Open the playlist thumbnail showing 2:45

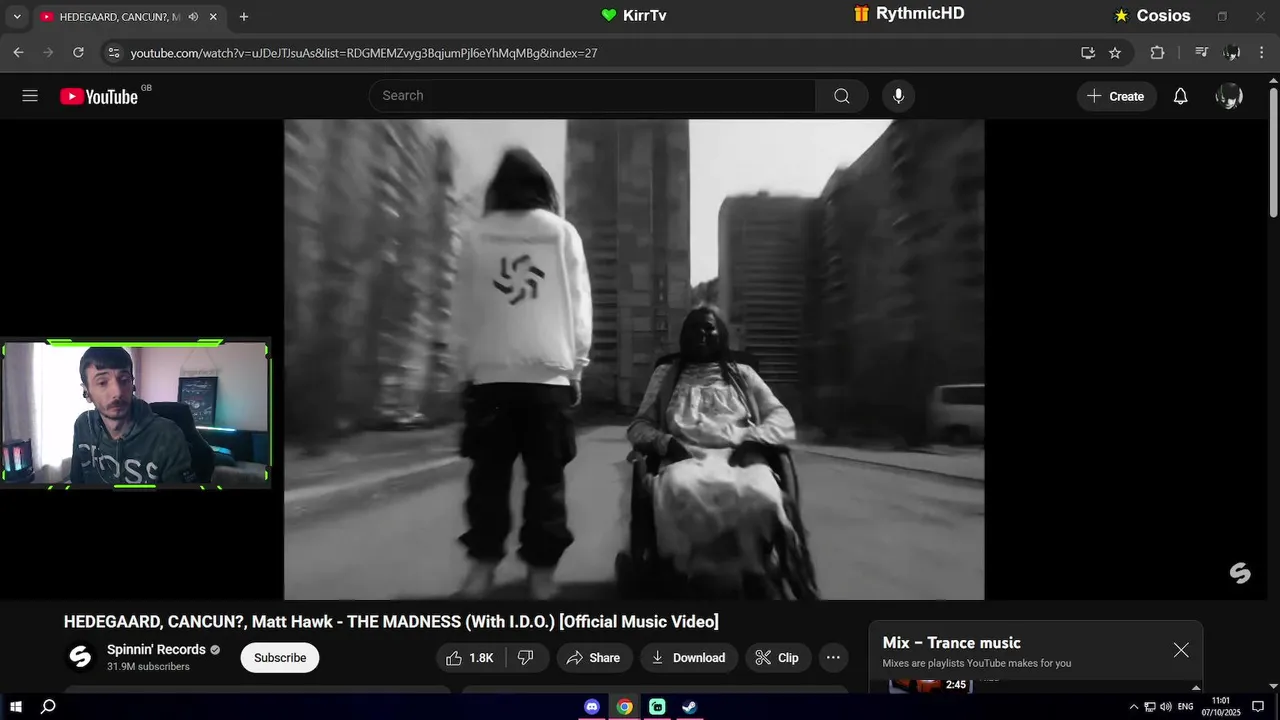[930, 685]
